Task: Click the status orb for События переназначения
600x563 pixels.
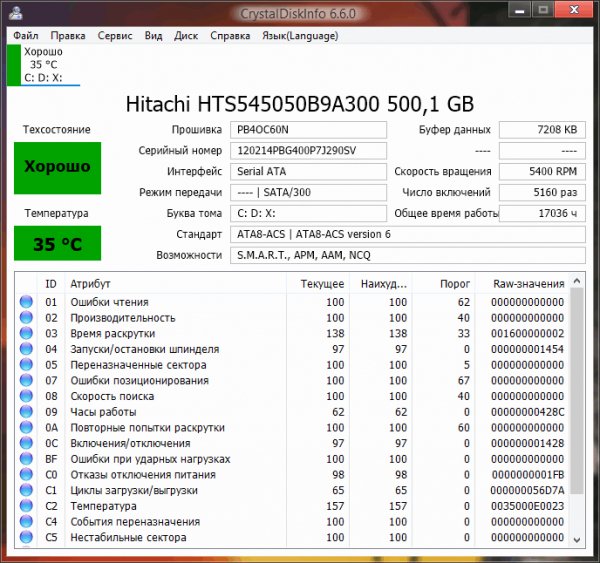Action: click(x=26, y=521)
